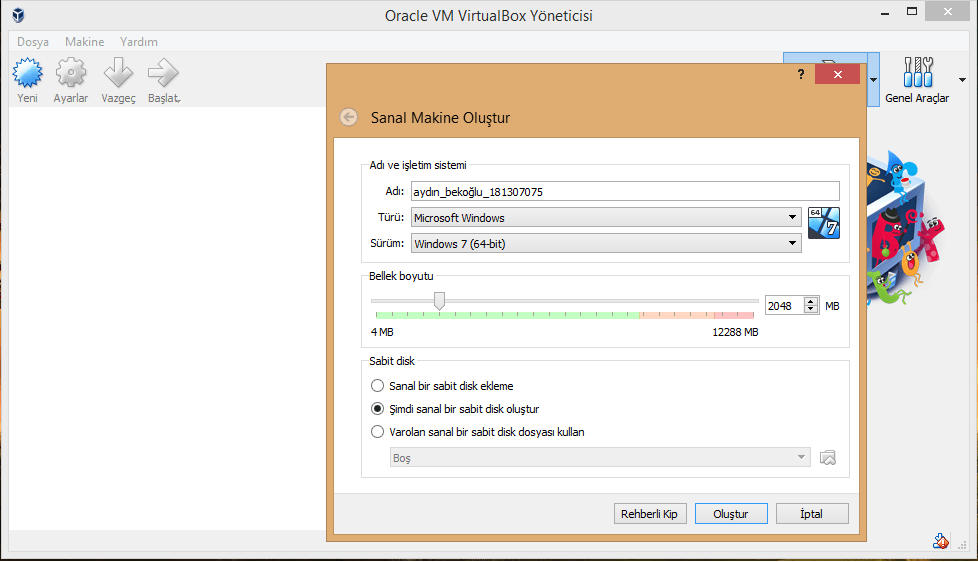Click the Başlat start arrow icon
The image size is (978, 562).
coord(163,73)
